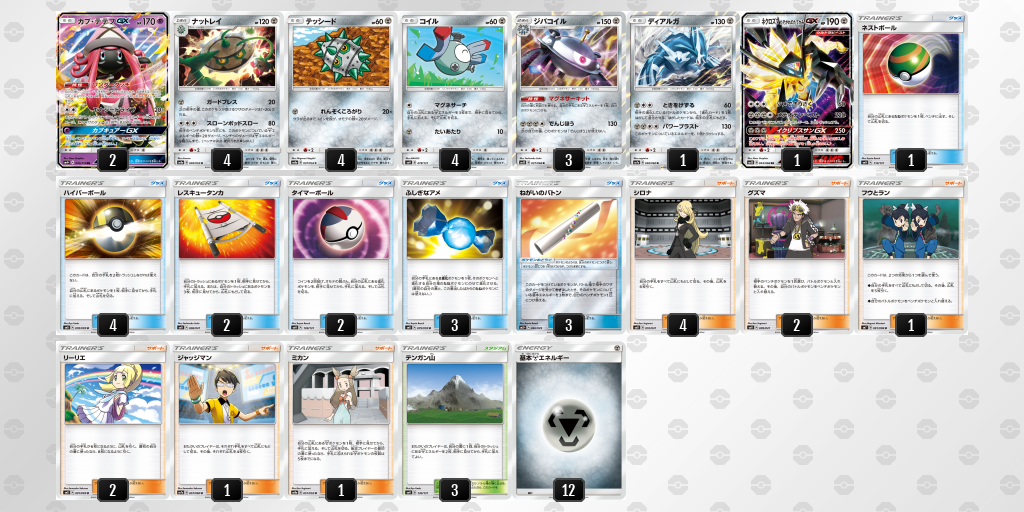Open the Guzma supporter card
The width and height of the screenshot is (1024, 512).
797,255
